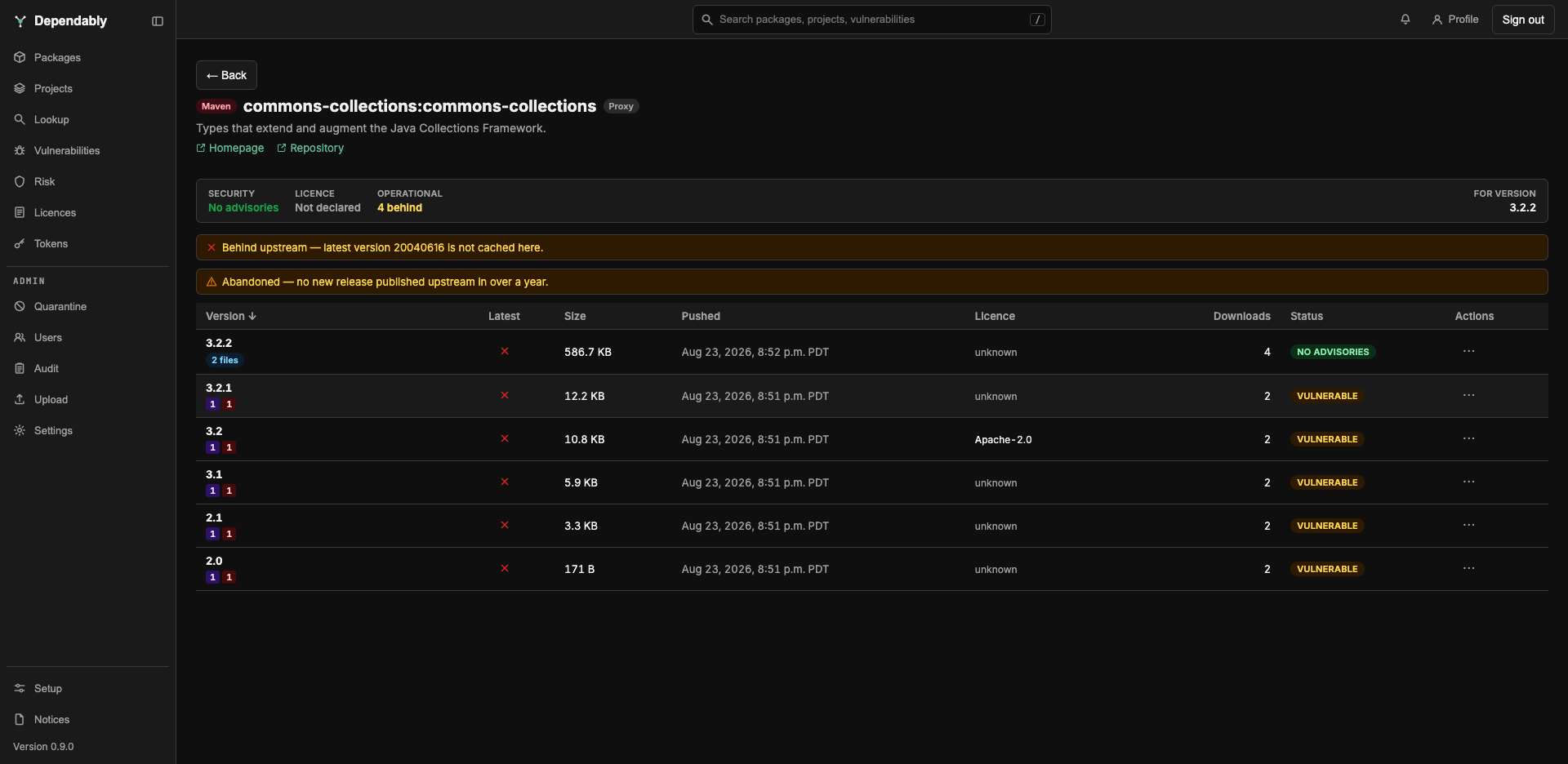Click the Abandoned warning triangle icon
The width and height of the screenshot is (1568, 764).
tap(212, 282)
